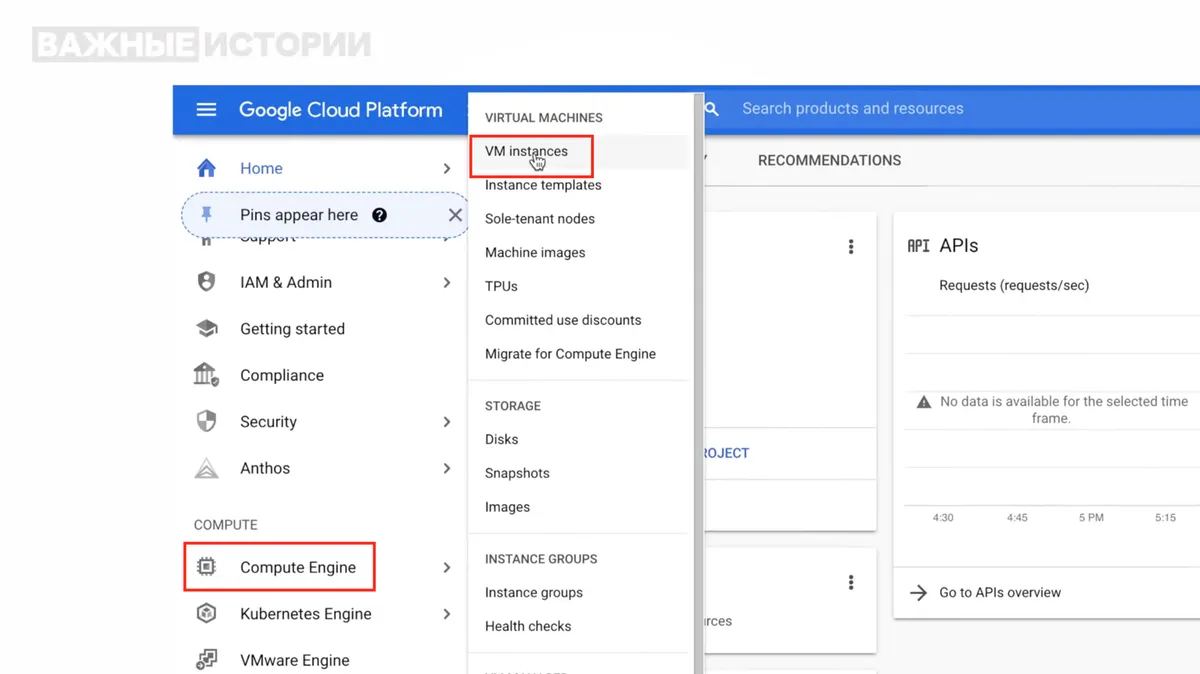Open the hamburger navigation menu
Screen dimensions: 1200x674
[206, 109]
